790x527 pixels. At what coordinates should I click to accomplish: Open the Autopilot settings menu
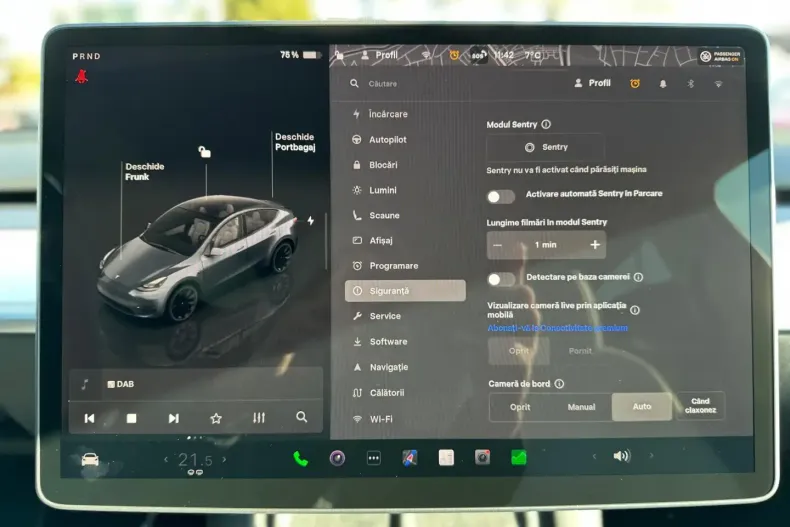379,140
